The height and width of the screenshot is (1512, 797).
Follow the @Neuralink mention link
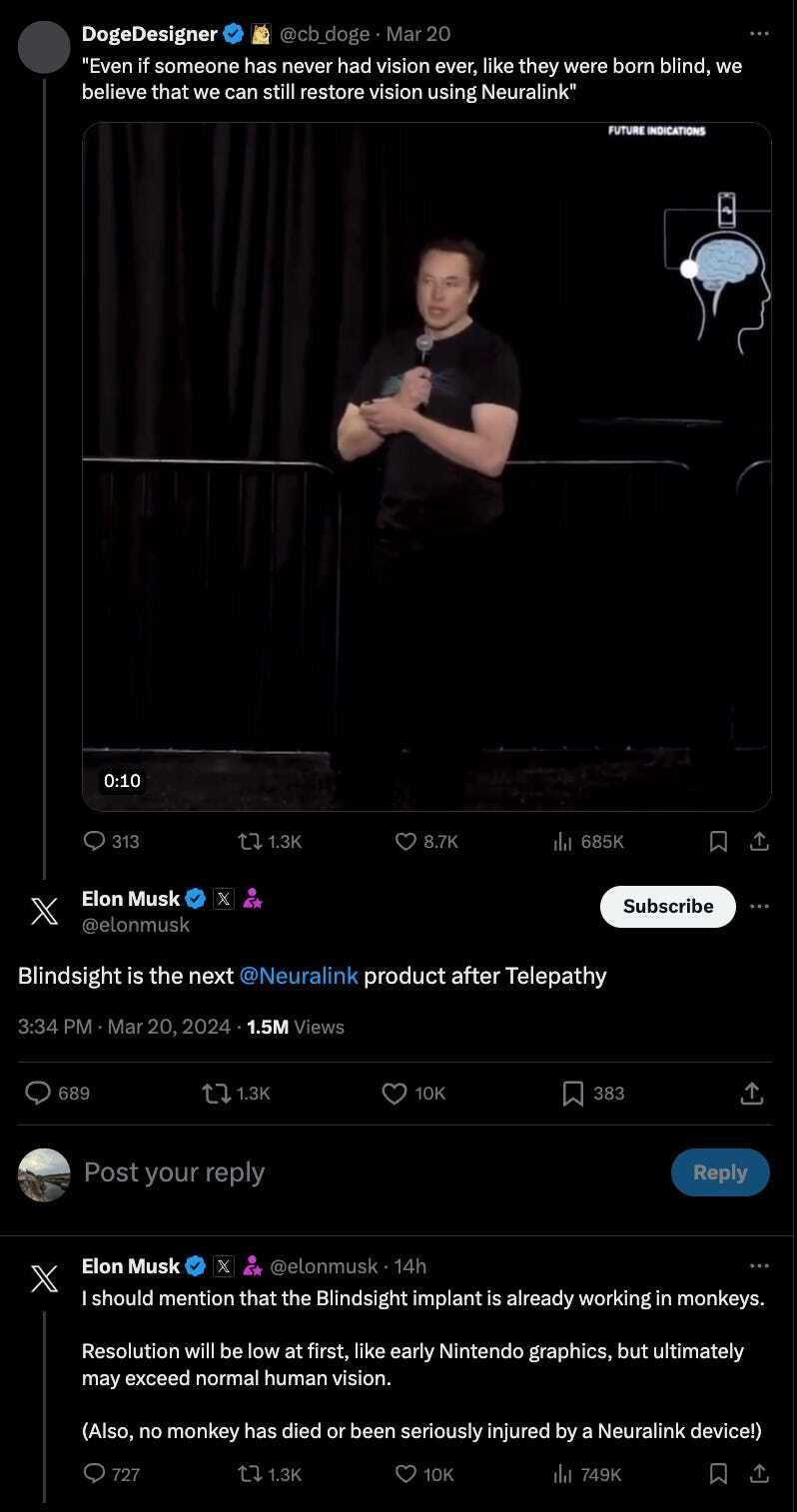click(x=299, y=976)
